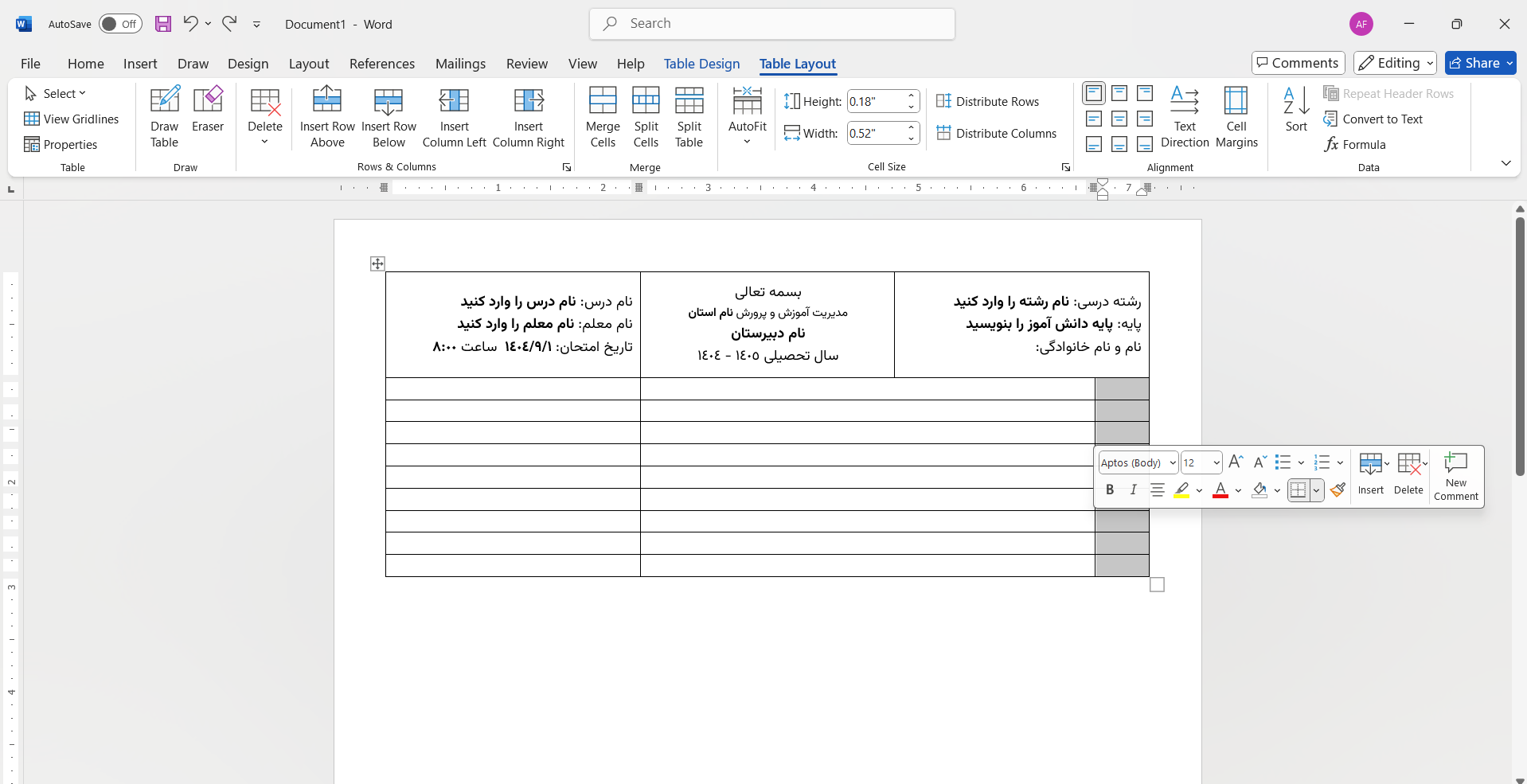The width and height of the screenshot is (1527, 784).
Task: Click Distribute Rows
Action: (x=988, y=101)
